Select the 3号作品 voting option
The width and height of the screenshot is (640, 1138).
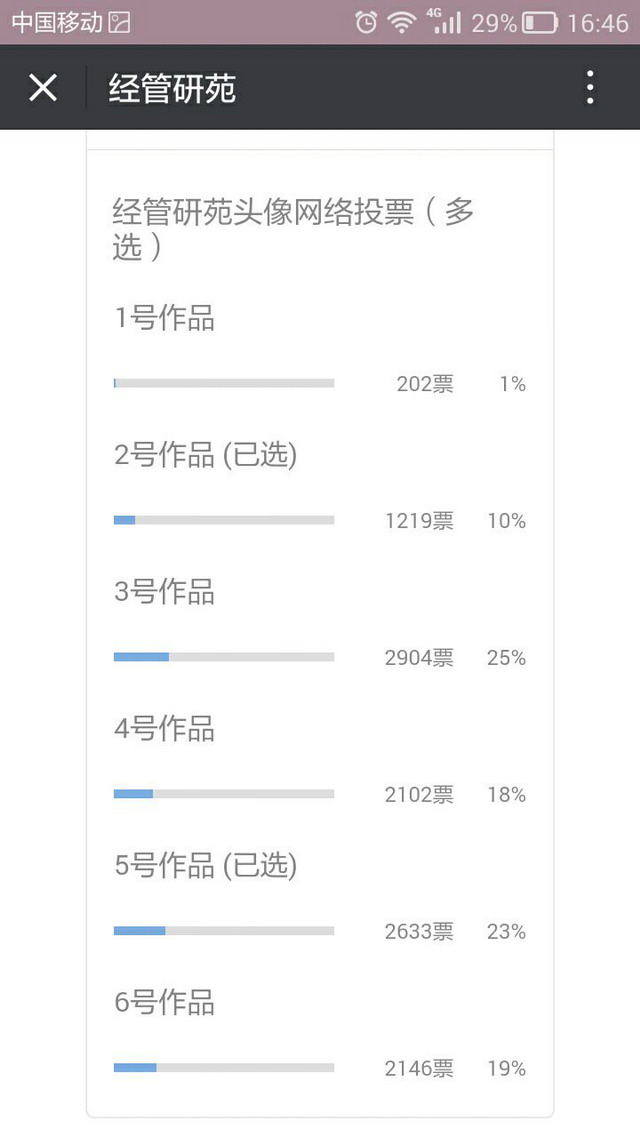click(165, 592)
